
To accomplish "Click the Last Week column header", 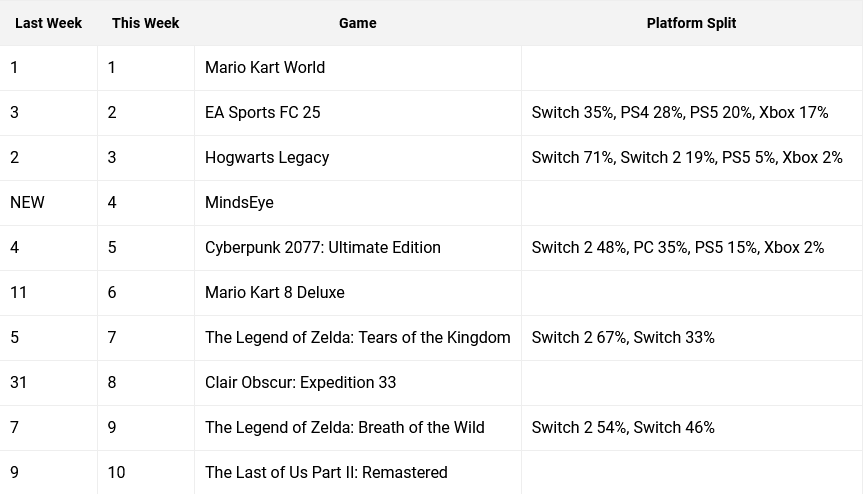I will coord(49,23).
